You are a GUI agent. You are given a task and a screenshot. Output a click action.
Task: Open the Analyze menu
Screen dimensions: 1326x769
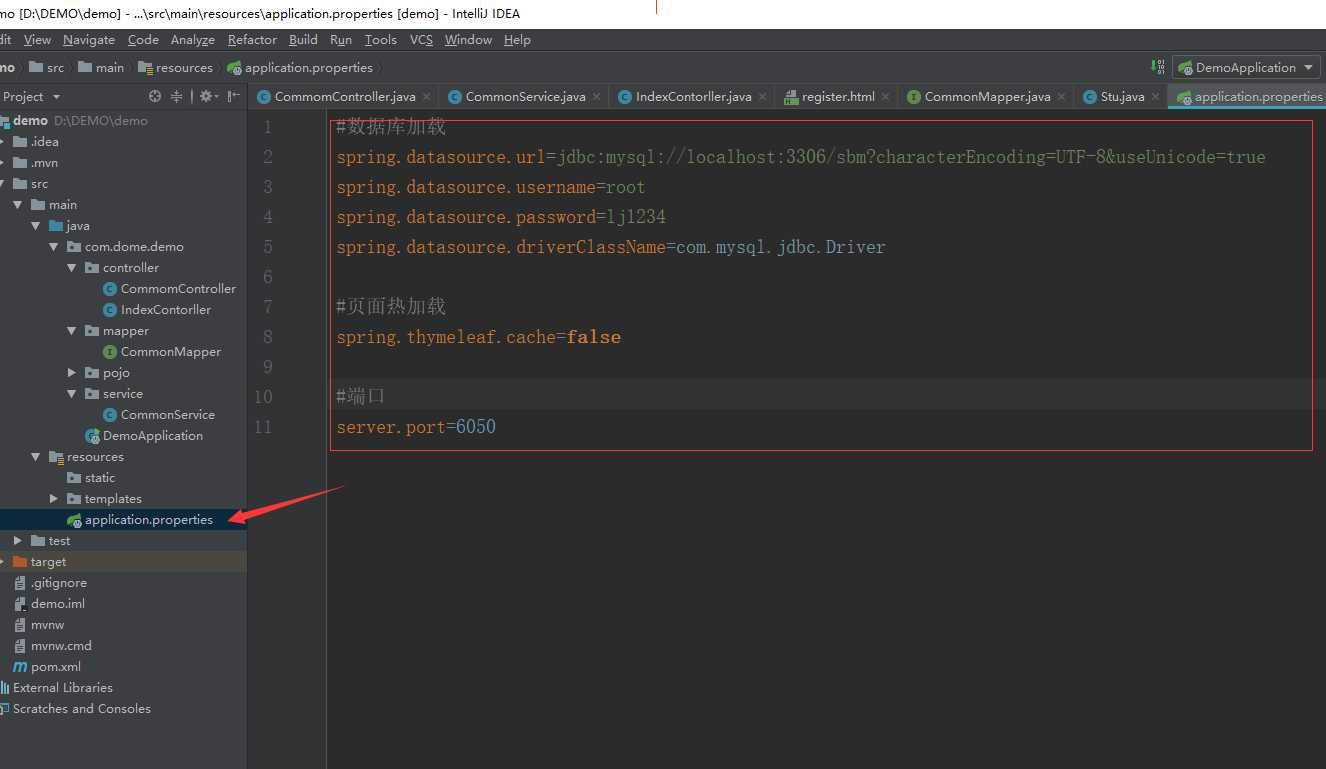(193, 40)
